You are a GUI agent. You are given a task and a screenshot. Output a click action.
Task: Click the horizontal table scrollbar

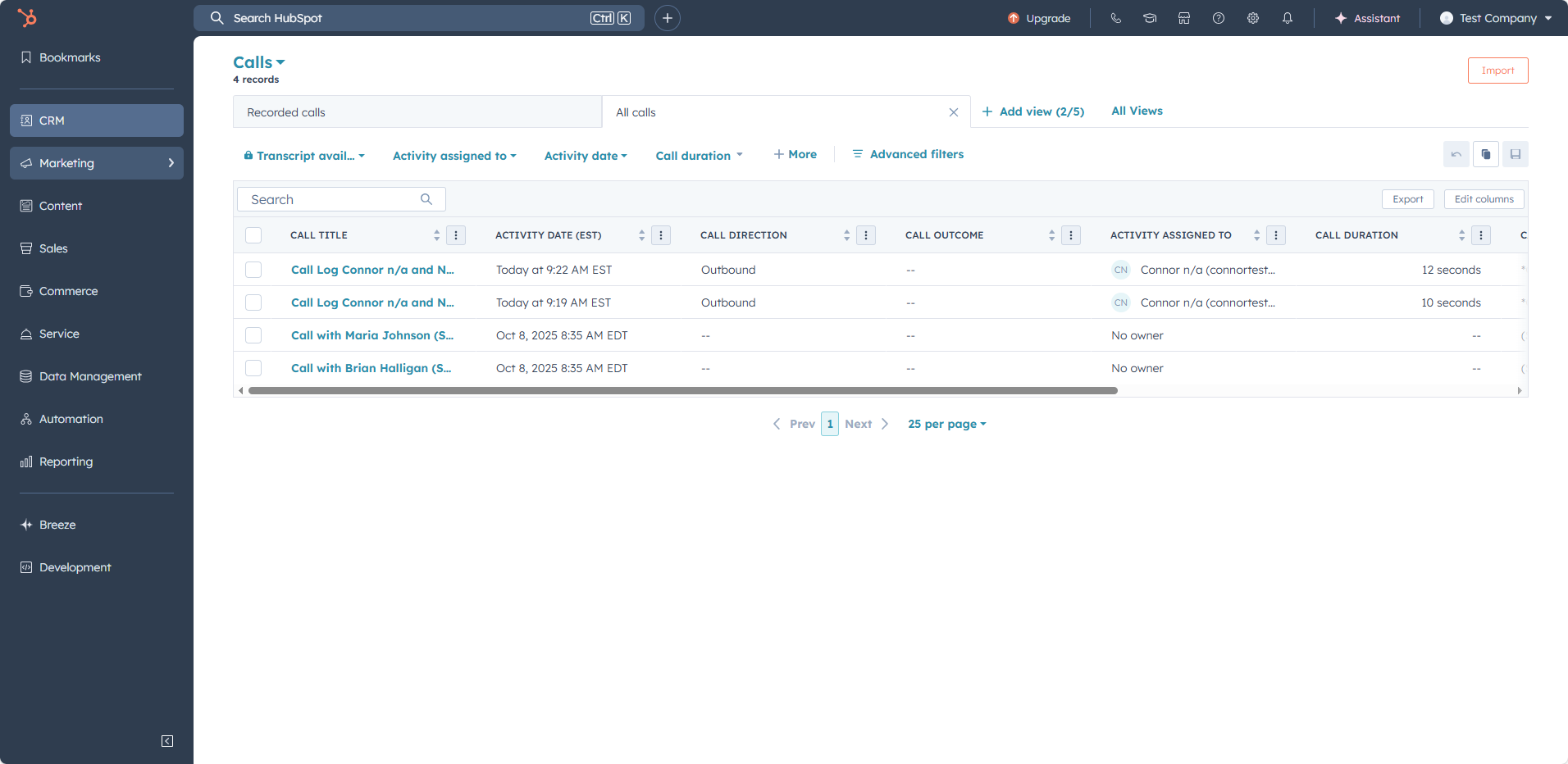click(x=682, y=391)
